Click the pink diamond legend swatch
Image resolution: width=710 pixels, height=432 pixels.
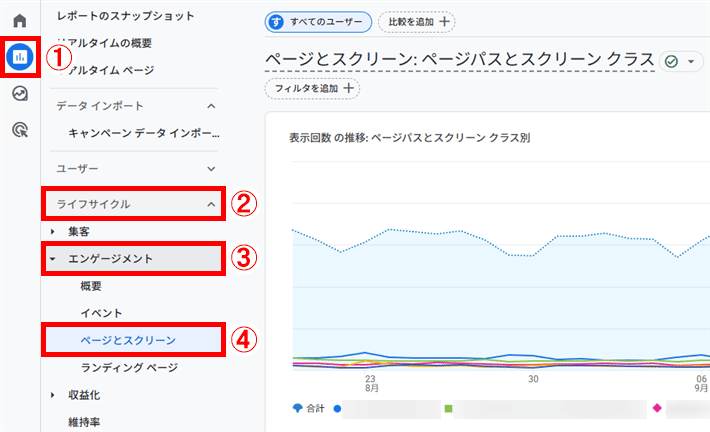point(657,408)
